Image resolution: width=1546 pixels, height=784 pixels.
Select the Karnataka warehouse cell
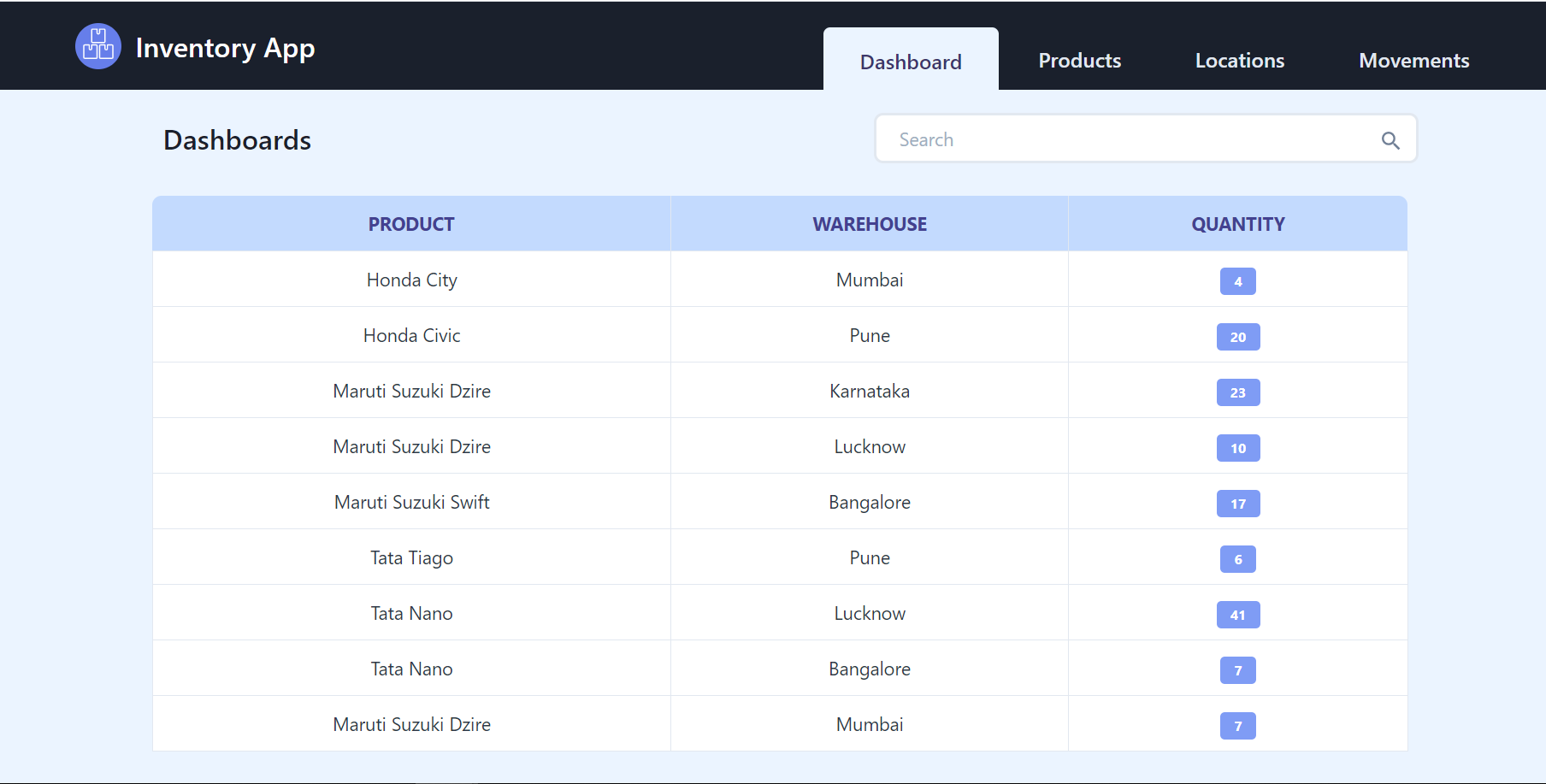(870, 391)
